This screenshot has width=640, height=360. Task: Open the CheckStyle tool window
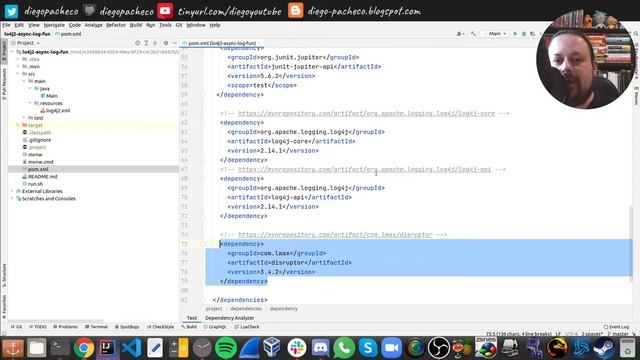tap(160, 327)
